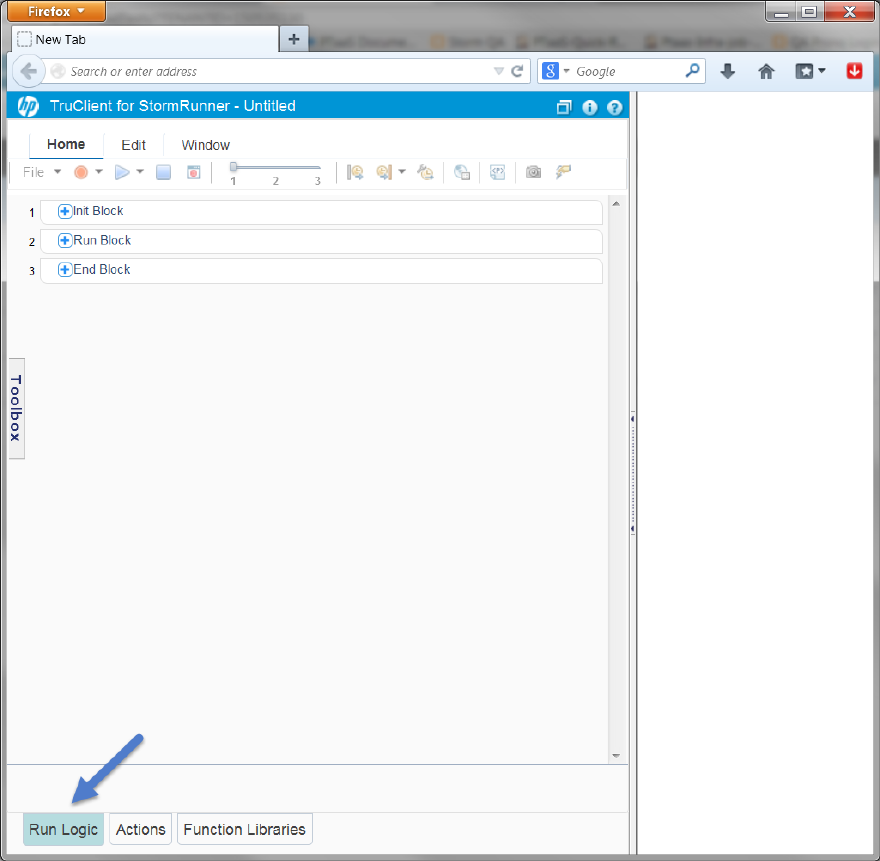Click the Stop square button
The height and width of the screenshot is (861, 880).
(163, 172)
